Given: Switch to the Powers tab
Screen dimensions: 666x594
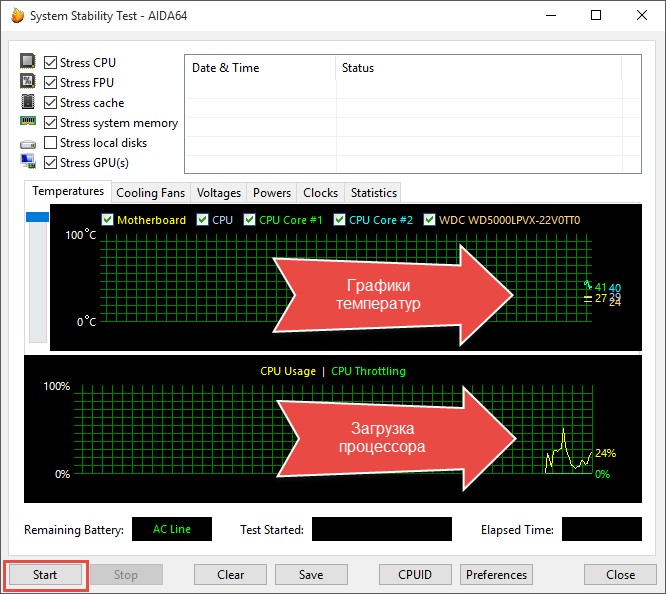Looking at the screenshot, I should click(x=272, y=193).
